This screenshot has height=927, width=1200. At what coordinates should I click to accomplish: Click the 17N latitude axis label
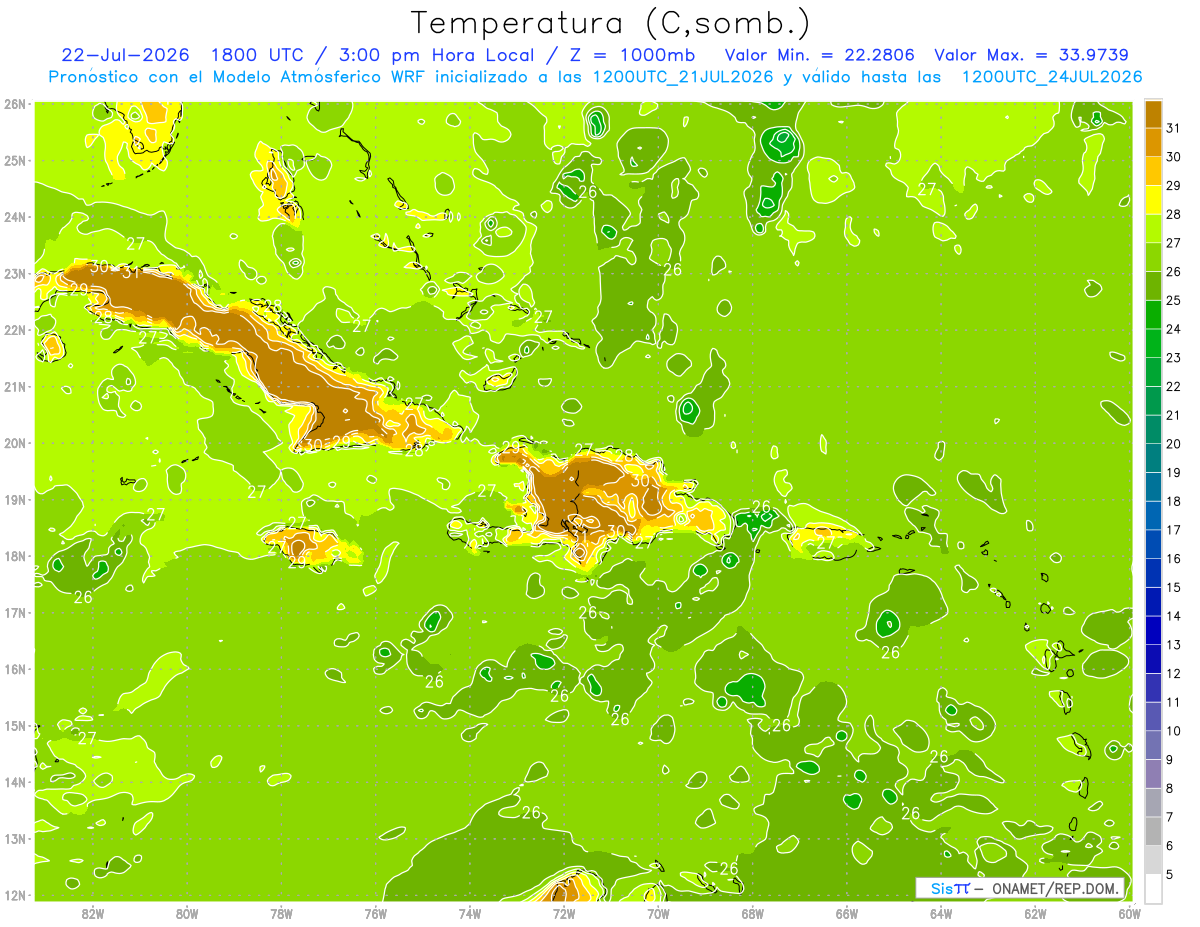tap(14, 612)
